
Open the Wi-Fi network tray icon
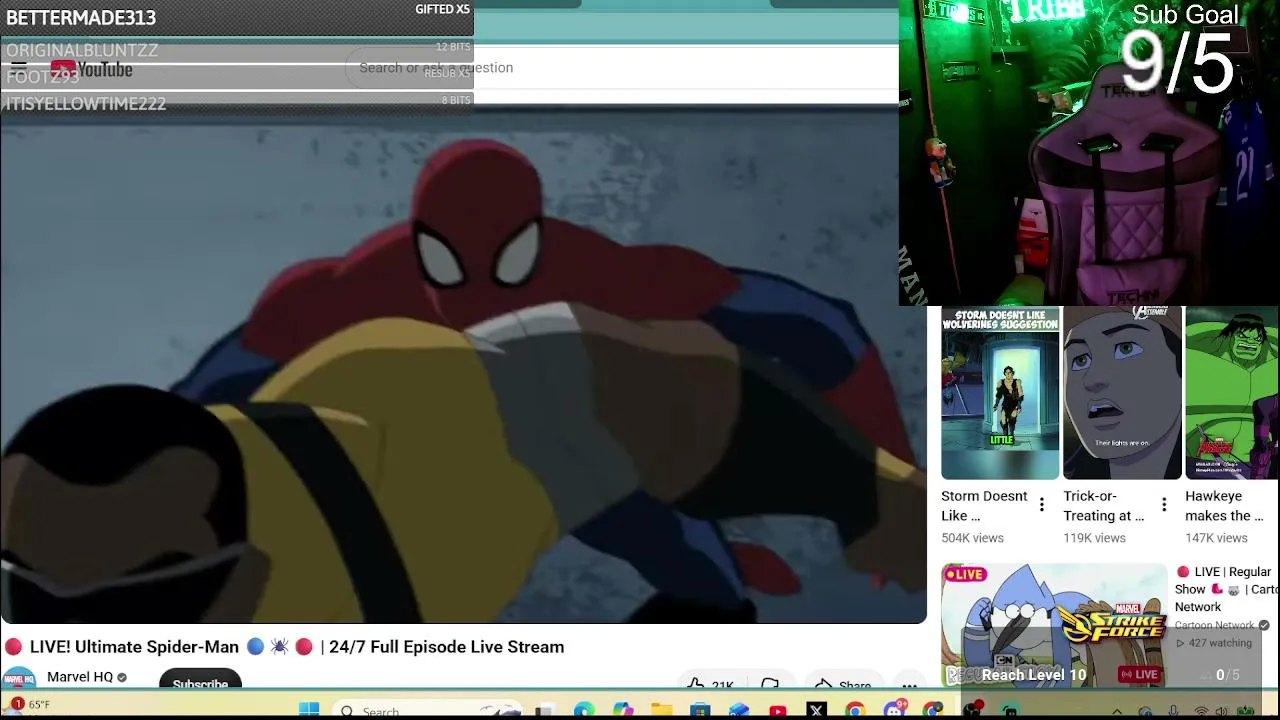tap(1201, 712)
